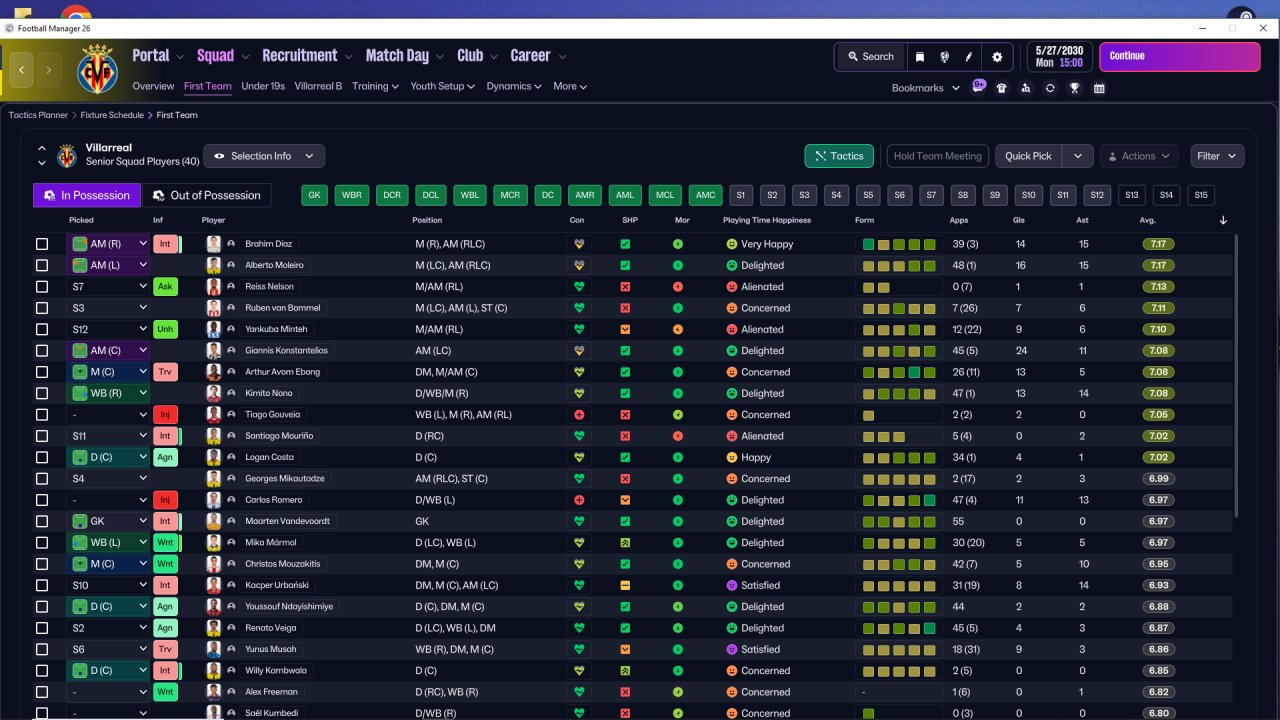Viewport: 1280px width, 720px height.
Task: Click Brahim Díaz's player portrait icon
Action: pyautogui.click(x=213, y=244)
